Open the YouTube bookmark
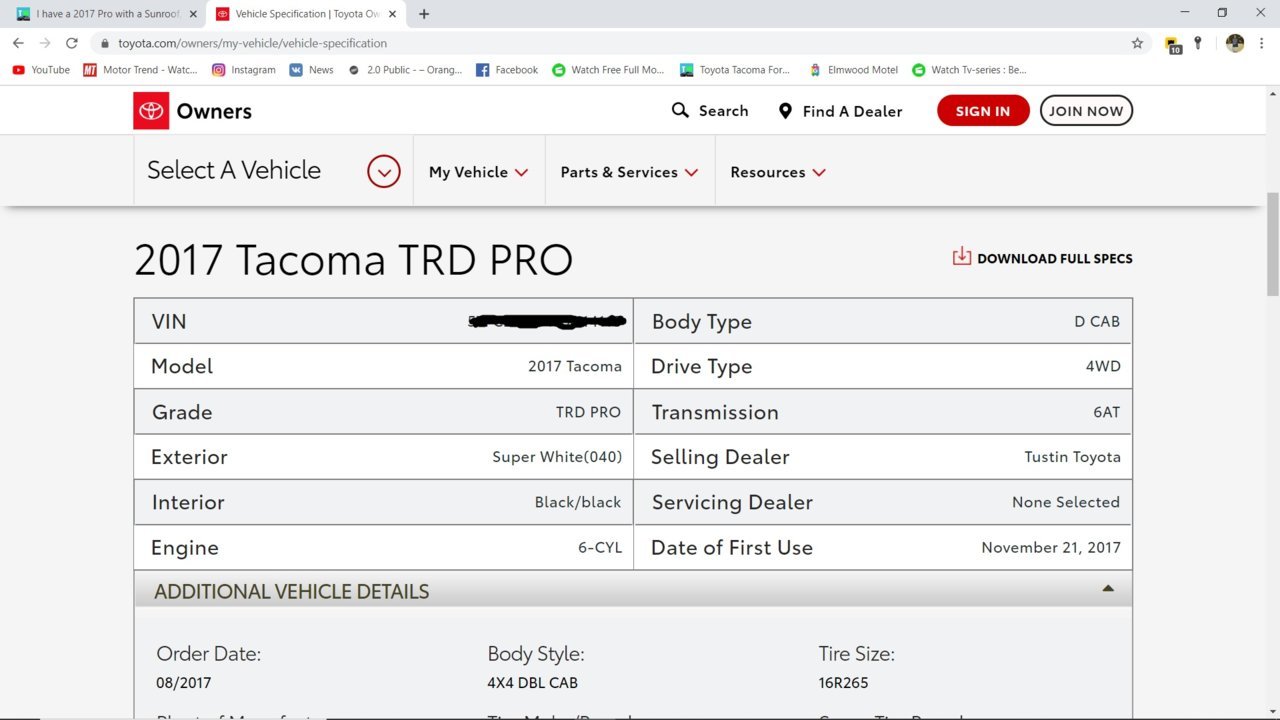The height and width of the screenshot is (720, 1280). pyautogui.click(x=41, y=70)
